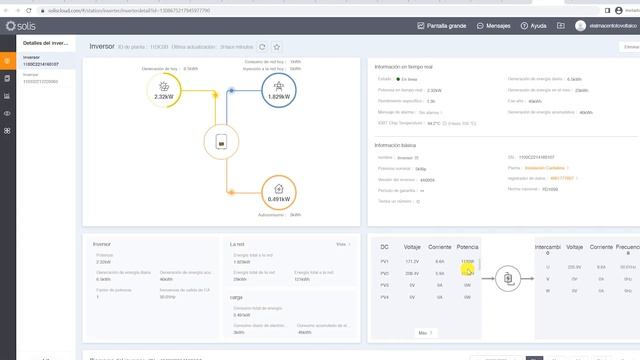Open the Pantalla grande view
This screenshot has width=640, height=360.
click(x=442, y=26)
